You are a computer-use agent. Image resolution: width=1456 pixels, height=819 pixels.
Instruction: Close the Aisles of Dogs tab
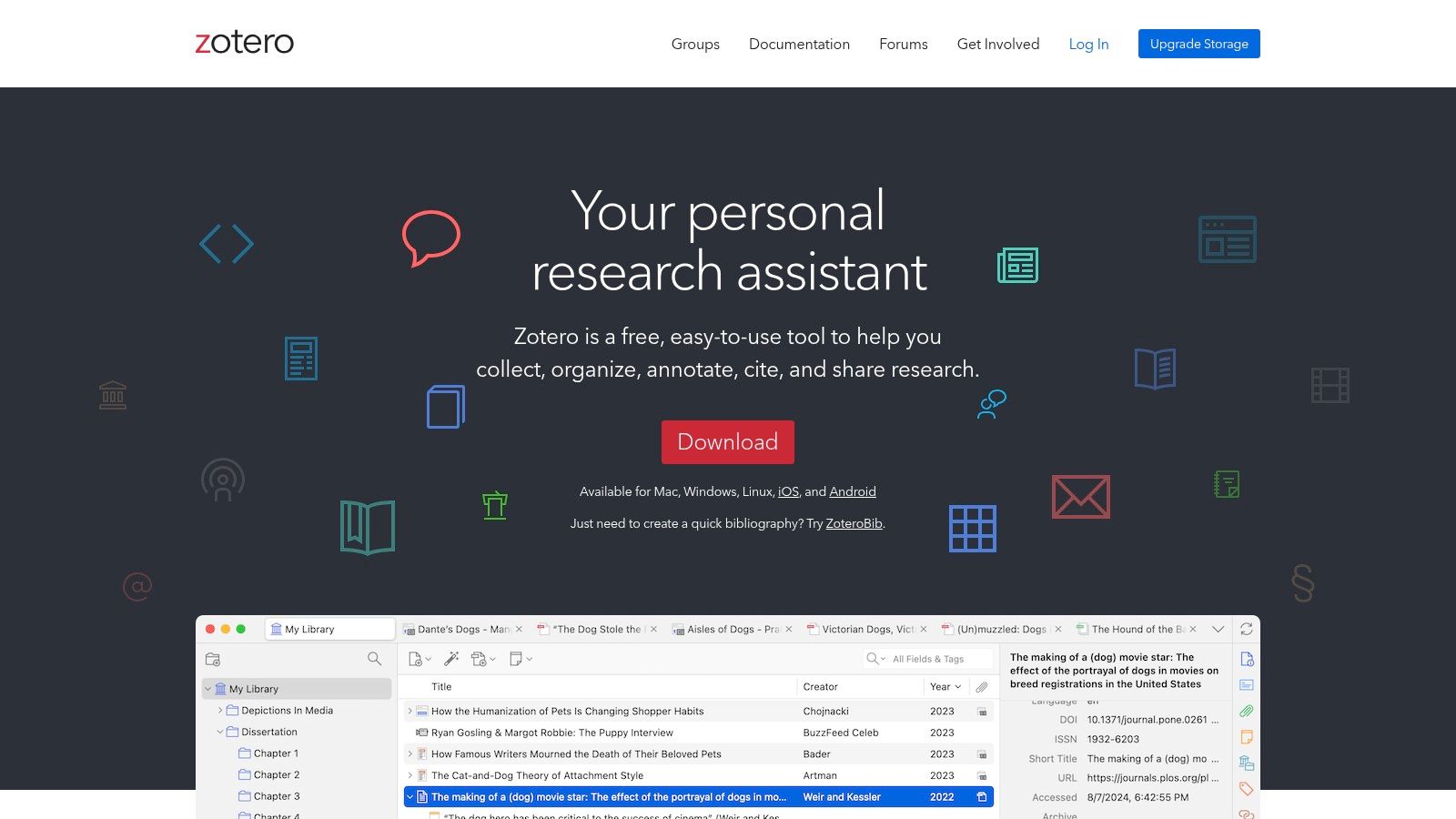(789, 629)
